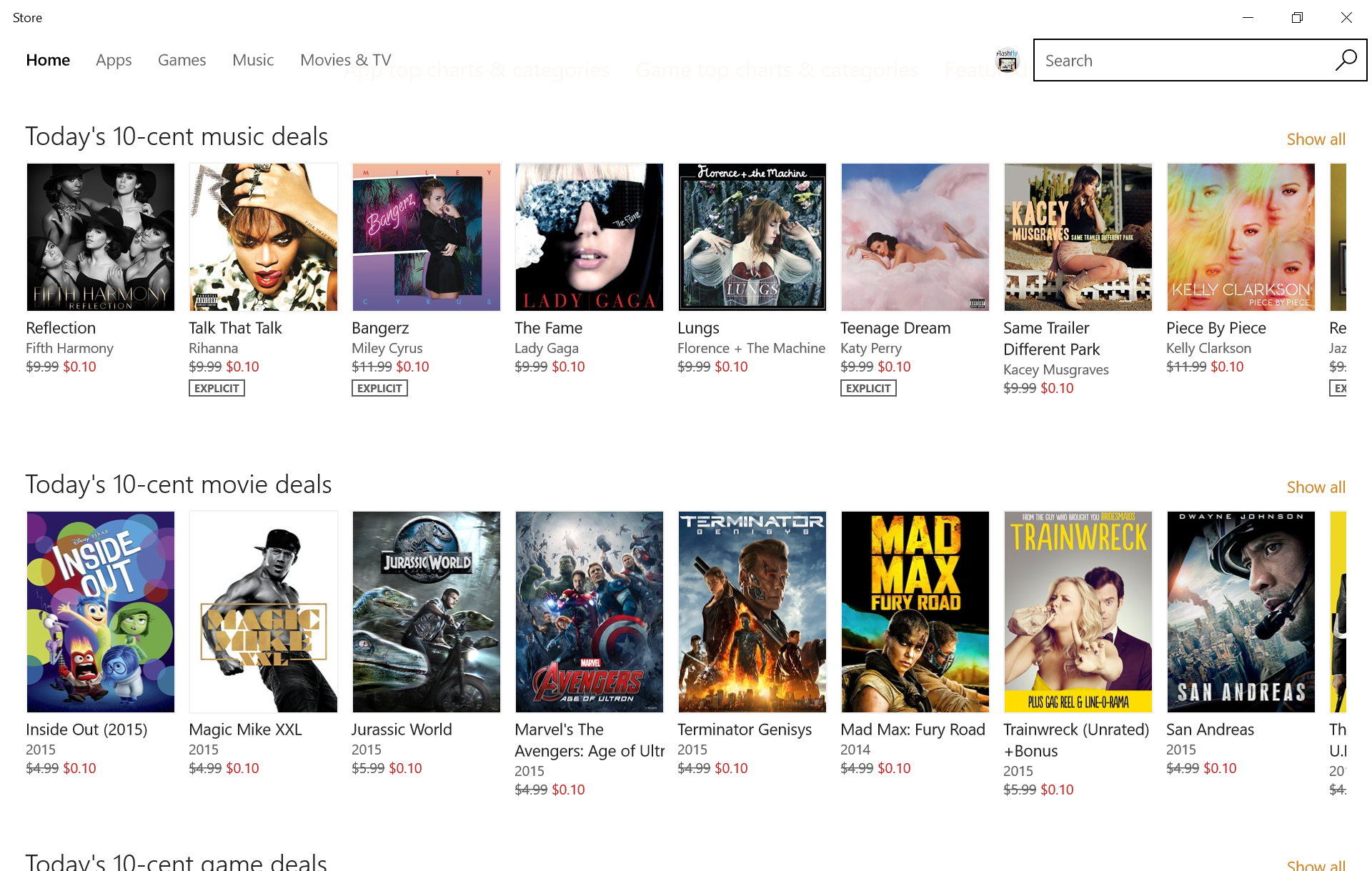Click the search magnifier icon
The image size is (1372, 871).
[x=1346, y=60]
